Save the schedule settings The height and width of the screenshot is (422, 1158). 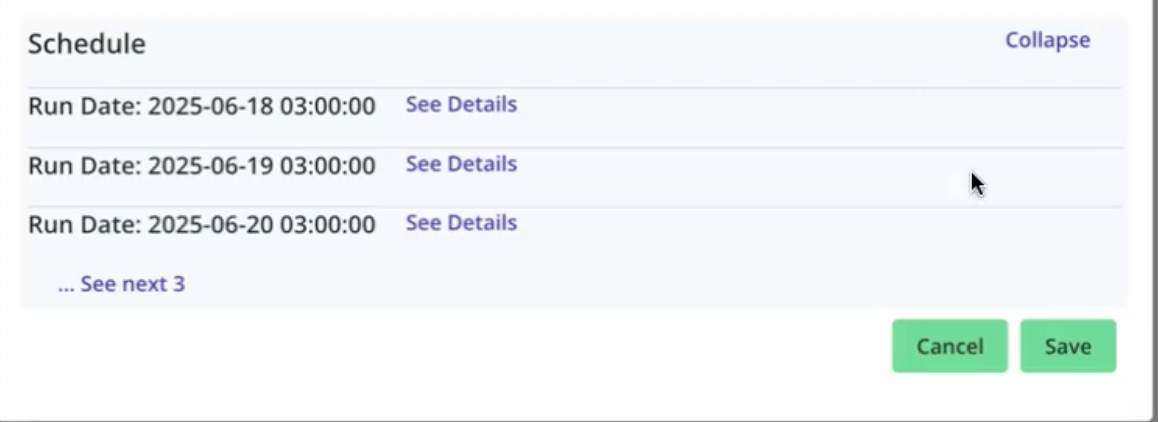pyautogui.click(x=1067, y=346)
